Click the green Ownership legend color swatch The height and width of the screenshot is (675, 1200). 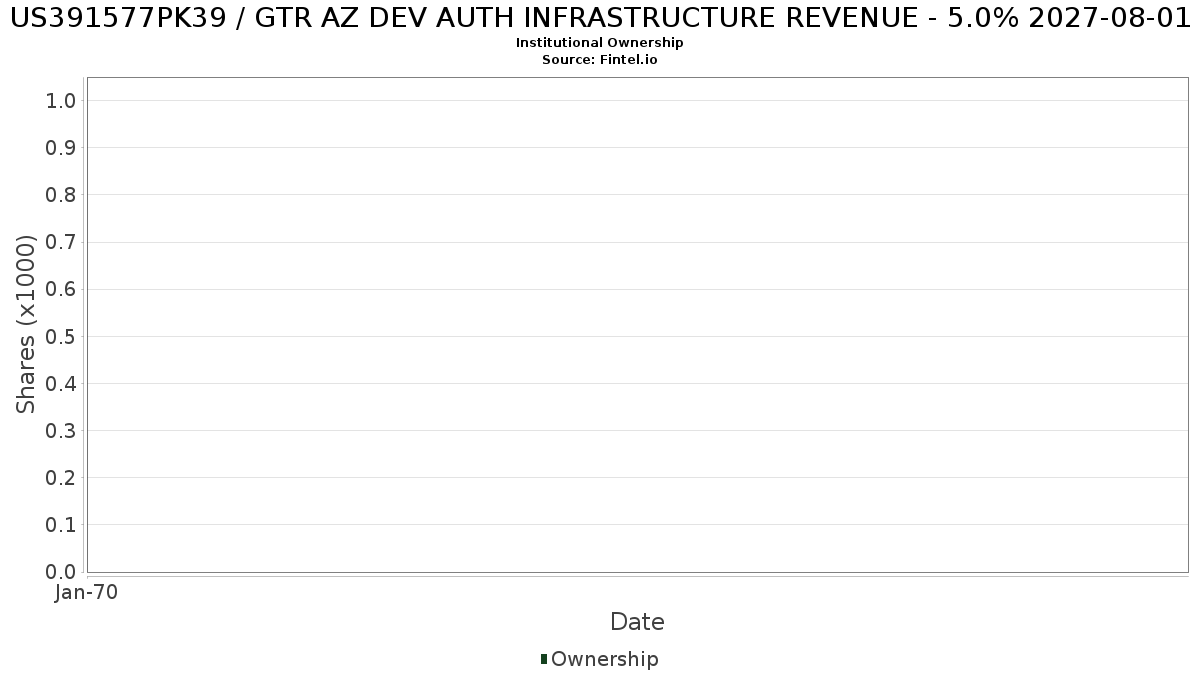(544, 659)
